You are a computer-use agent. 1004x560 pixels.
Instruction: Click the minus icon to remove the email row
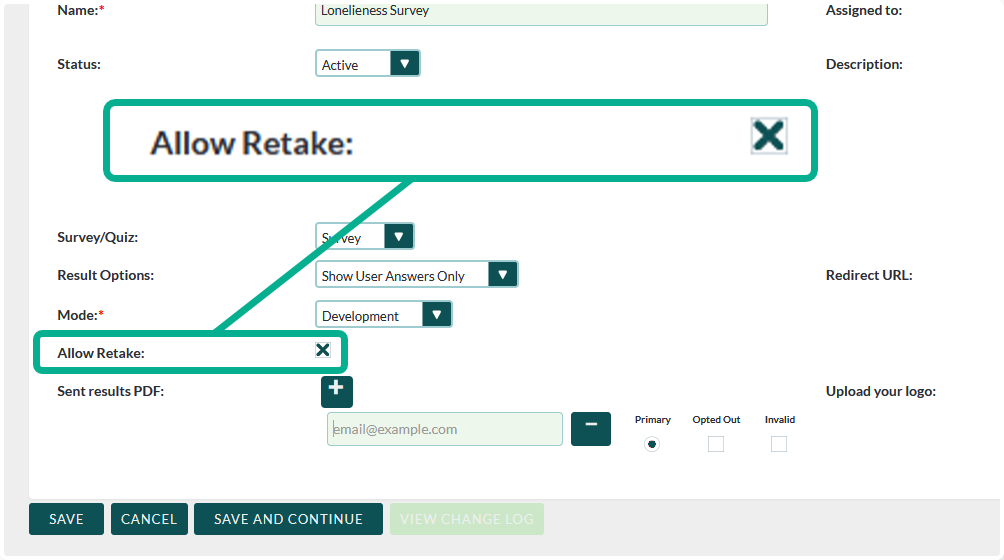[590, 429]
